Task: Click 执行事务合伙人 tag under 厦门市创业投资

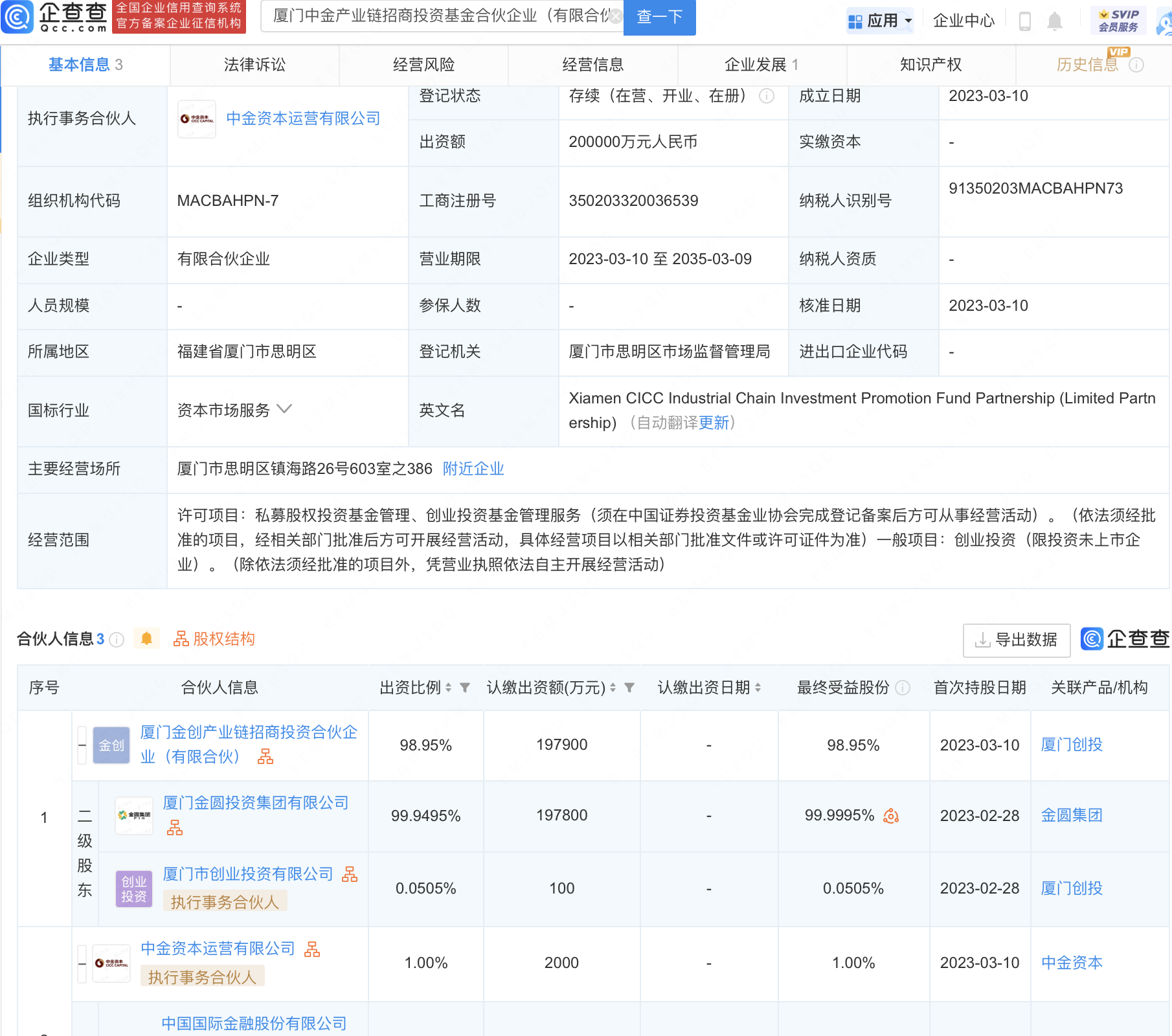Action: click(225, 902)
